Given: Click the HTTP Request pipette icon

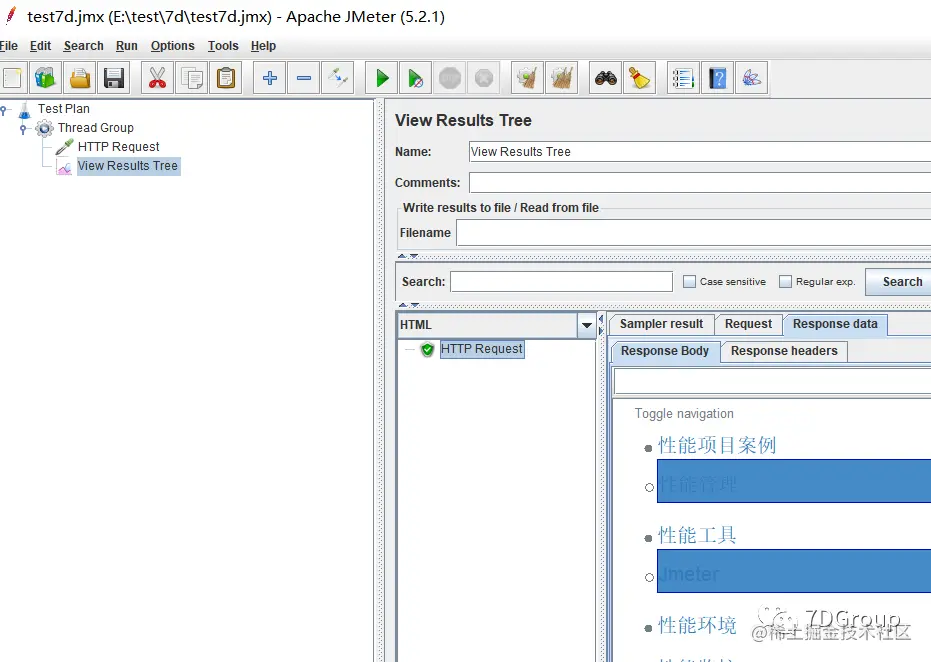Looking at the screenshot, I should pos(64,147).
